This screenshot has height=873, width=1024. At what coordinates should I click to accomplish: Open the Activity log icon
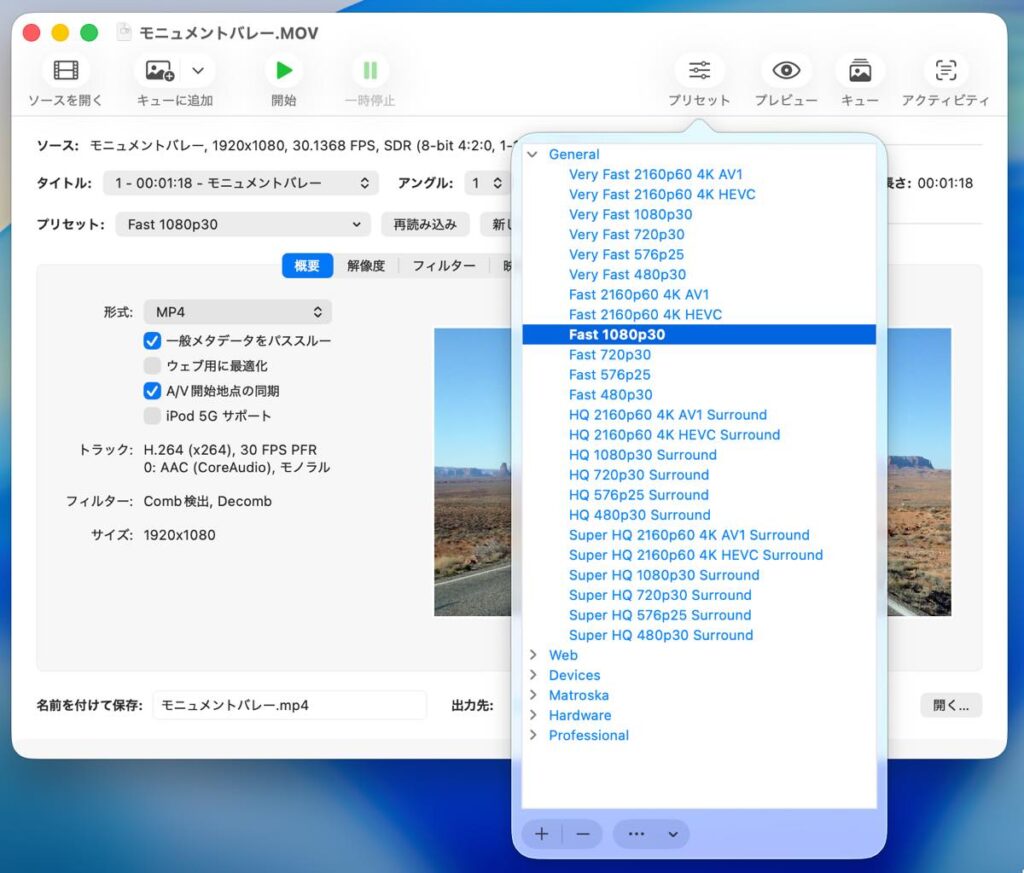[x=945, y=71]
